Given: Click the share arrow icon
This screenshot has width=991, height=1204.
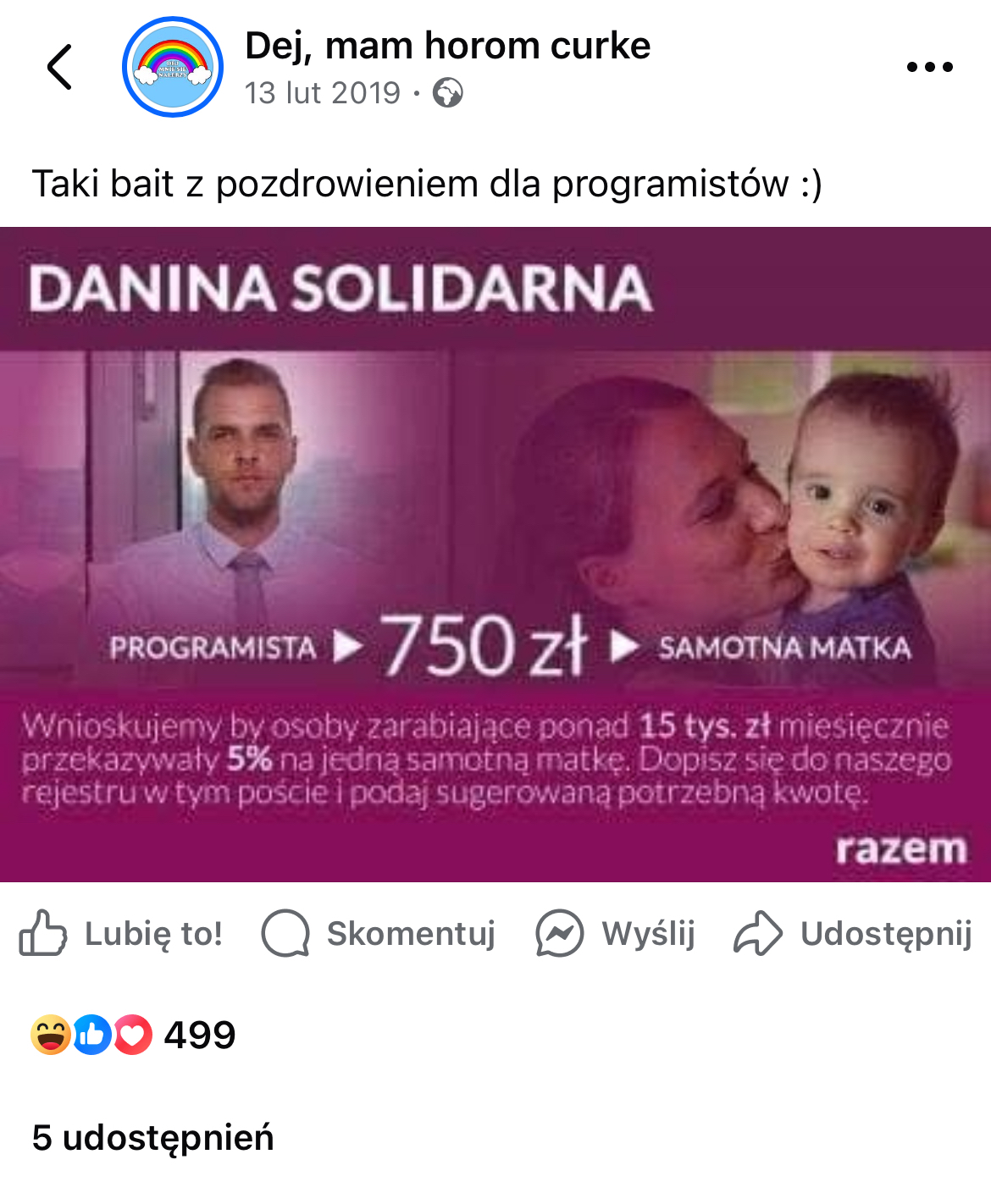Looking at the screenshot, I should 758,933.
